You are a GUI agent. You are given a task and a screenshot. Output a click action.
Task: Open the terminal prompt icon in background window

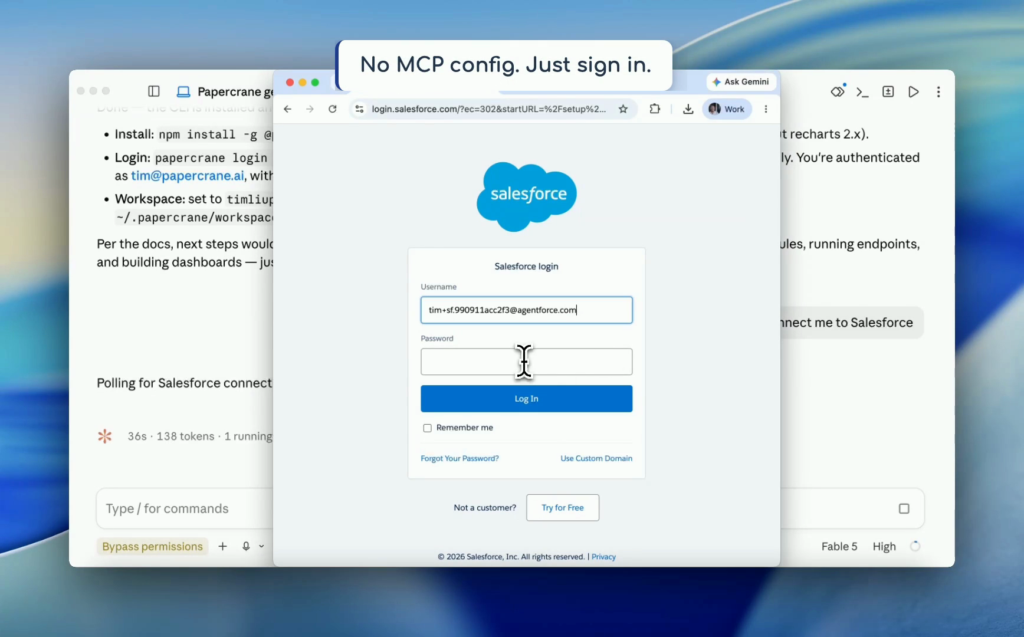(x=863, y=92)
